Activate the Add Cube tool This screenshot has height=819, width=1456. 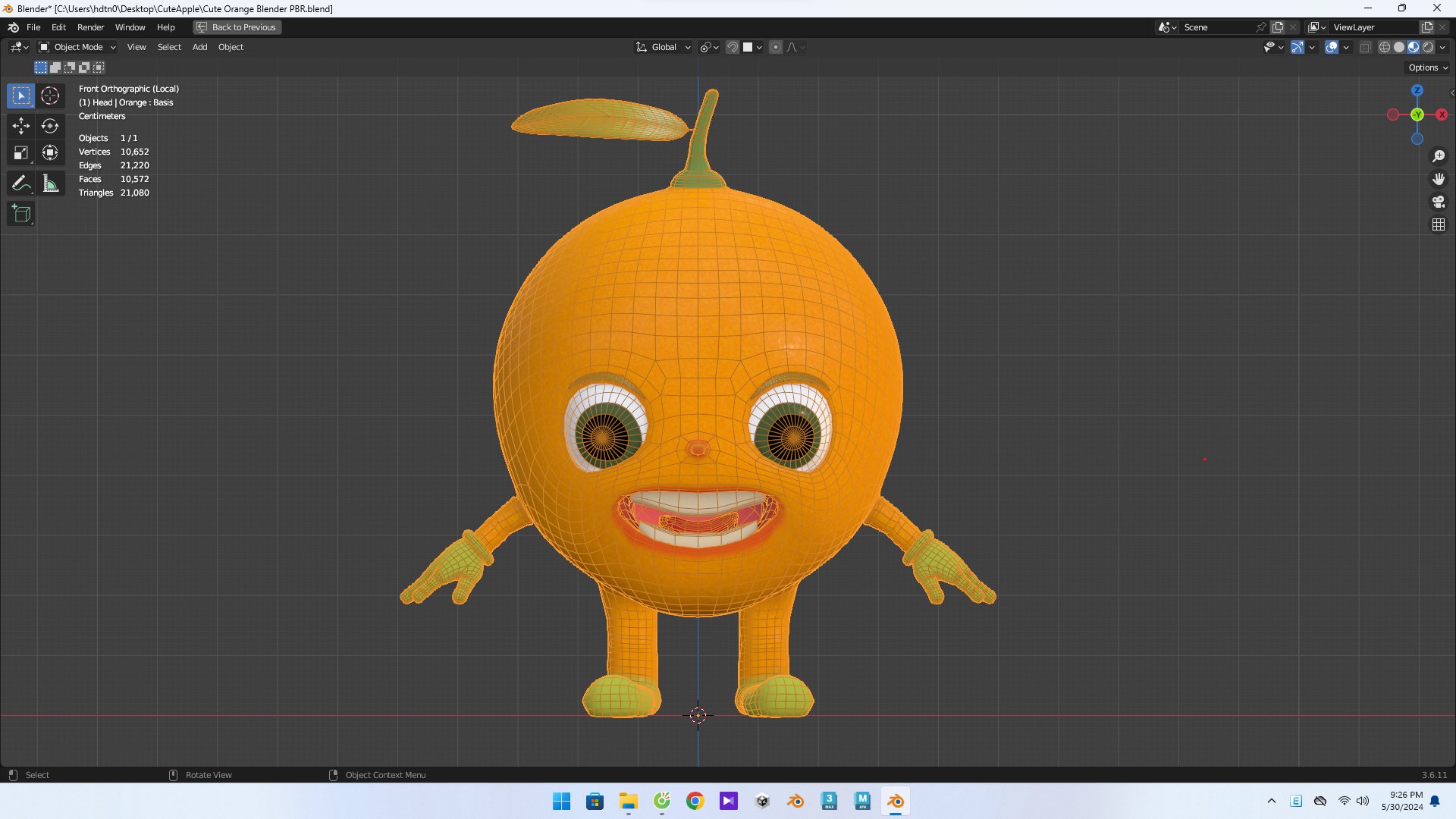(21, 214)
